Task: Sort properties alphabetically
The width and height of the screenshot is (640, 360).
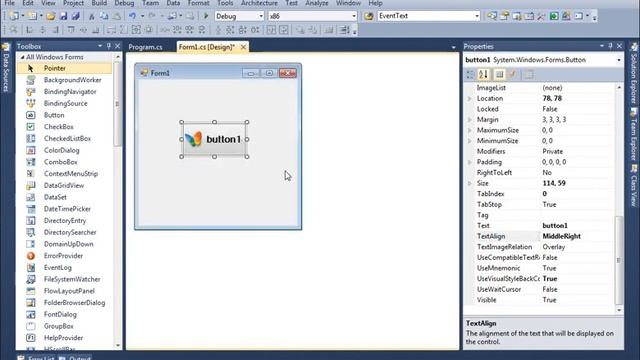Action: [x=484, y=74]
